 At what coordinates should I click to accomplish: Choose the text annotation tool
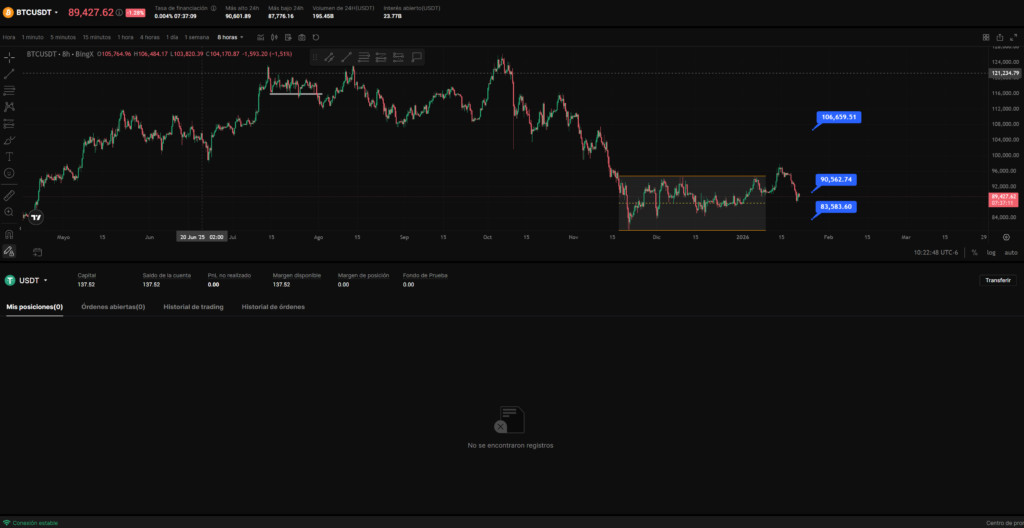pos(9,156)
